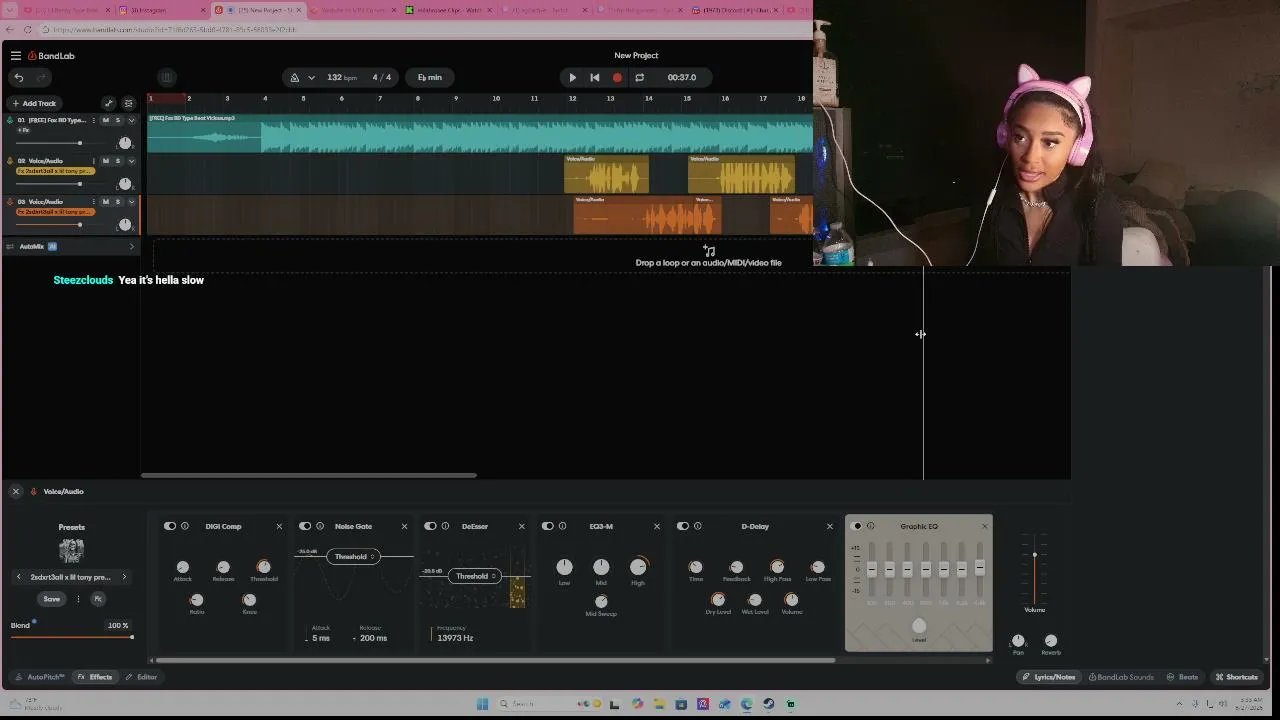Image resolution: width=1280 pixels, height=720 pixels.
Task: Solo track 01 beat track
Action: 118,120
